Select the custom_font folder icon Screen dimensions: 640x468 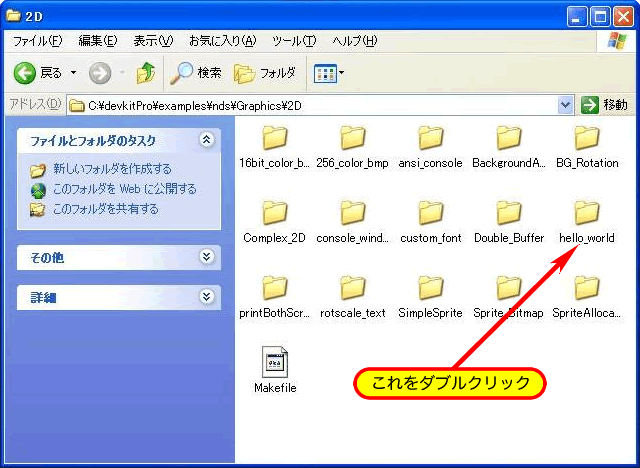pos(431,213)
